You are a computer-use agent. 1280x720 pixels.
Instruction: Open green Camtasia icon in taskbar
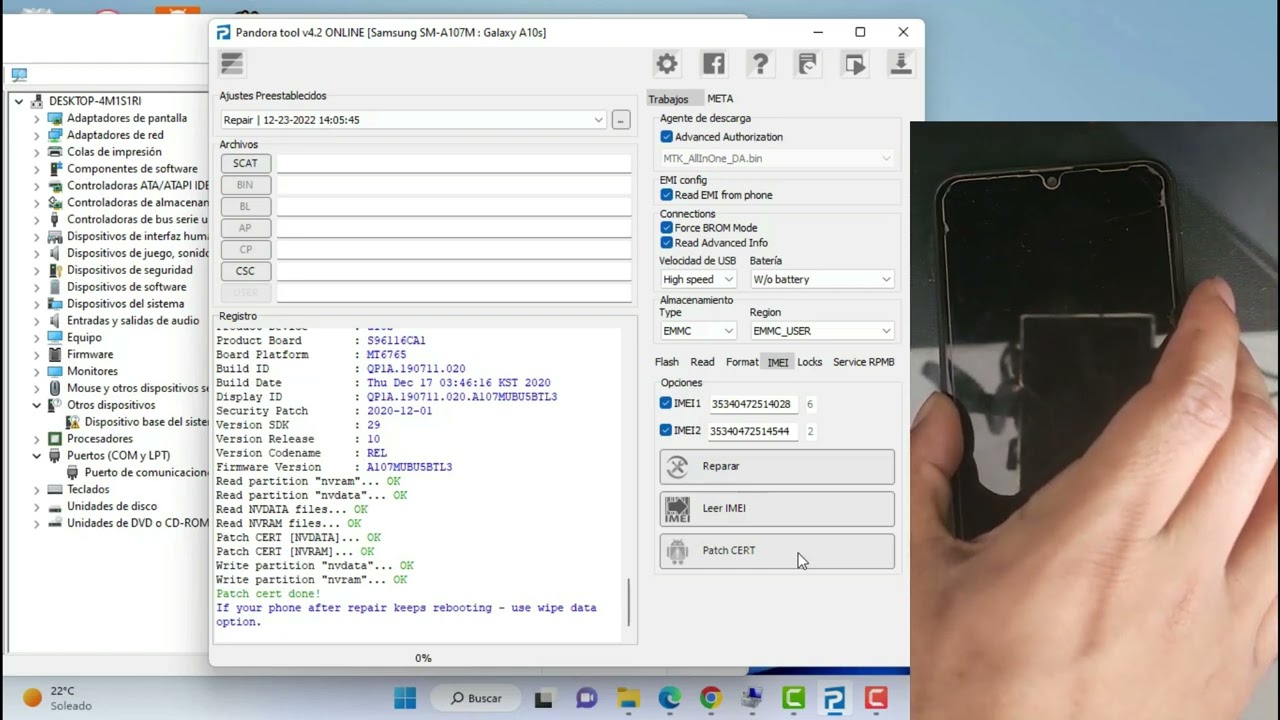click(x=793, y=698)
